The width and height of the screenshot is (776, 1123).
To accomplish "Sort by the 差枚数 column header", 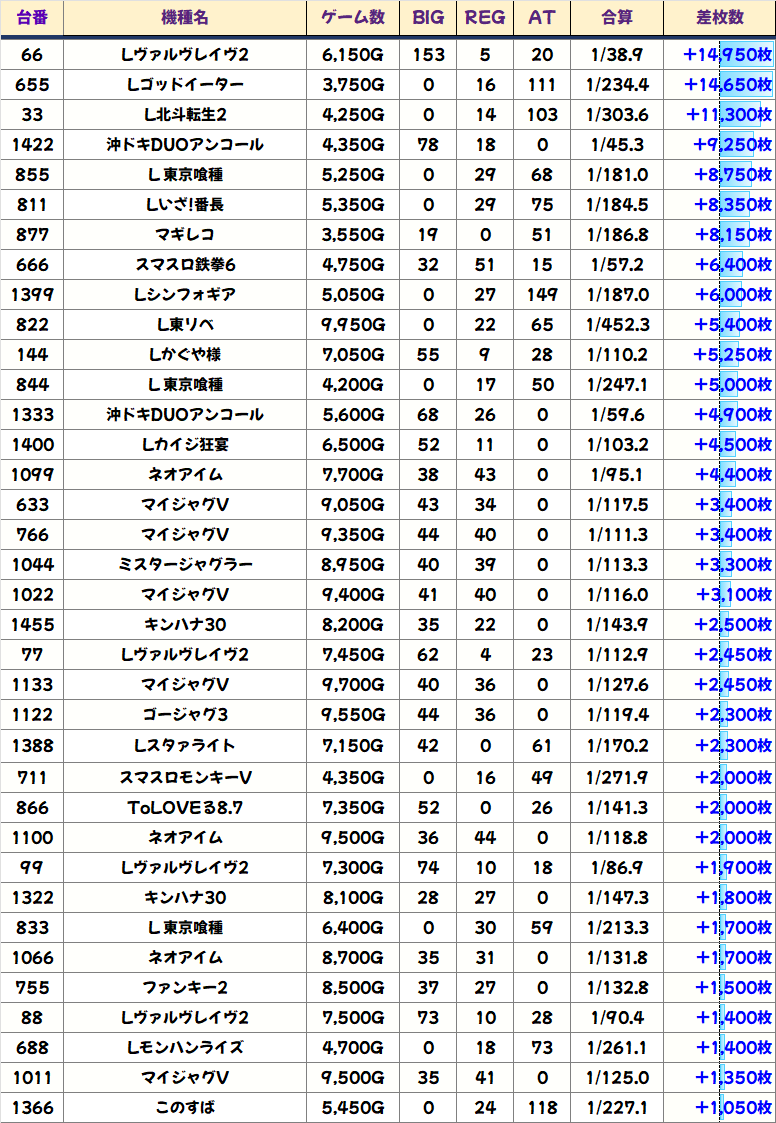I will (719, 18).
